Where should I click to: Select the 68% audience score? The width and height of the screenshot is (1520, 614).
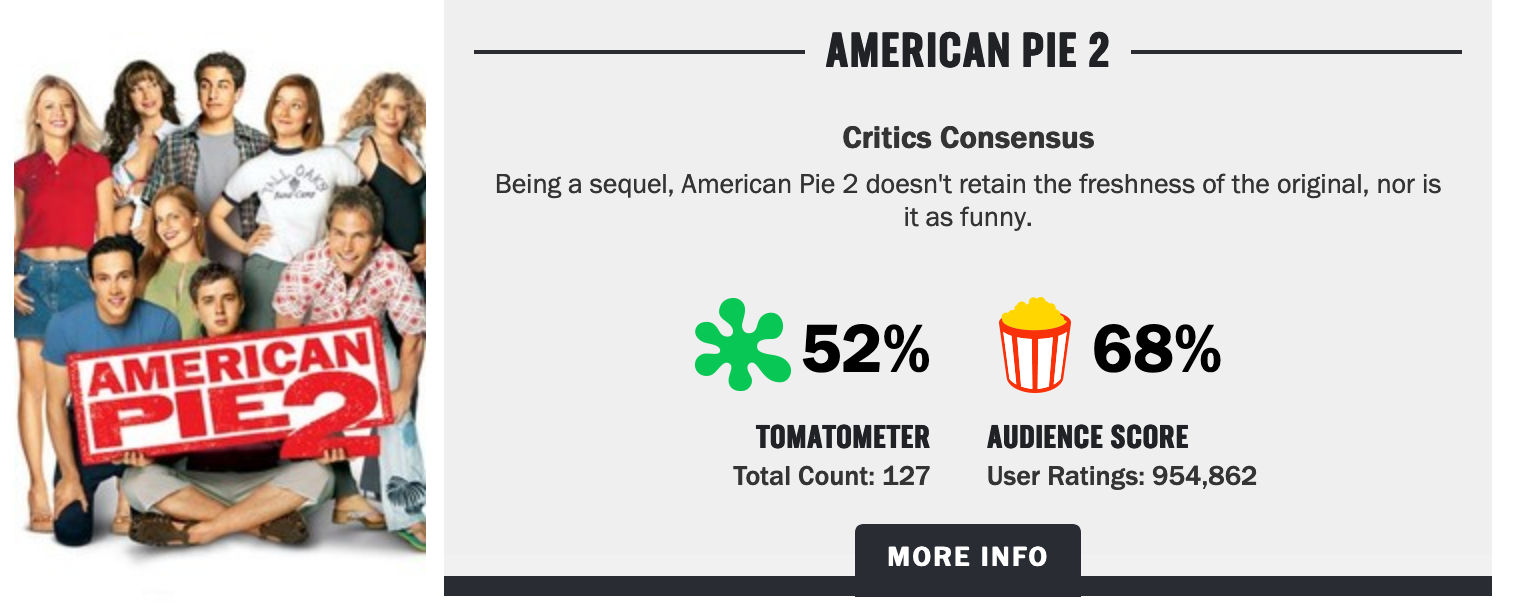[1156, 349]
